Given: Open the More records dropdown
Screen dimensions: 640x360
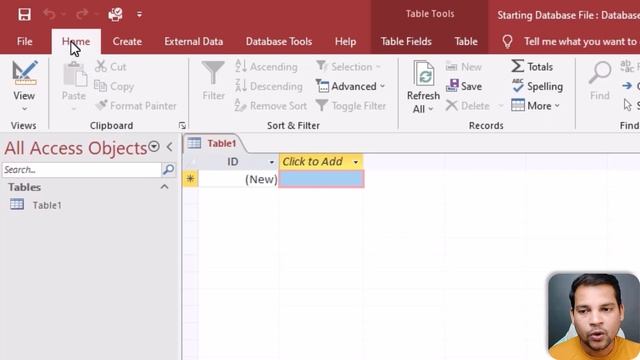Looking at the screenshot, I should (x=536, y=106).
